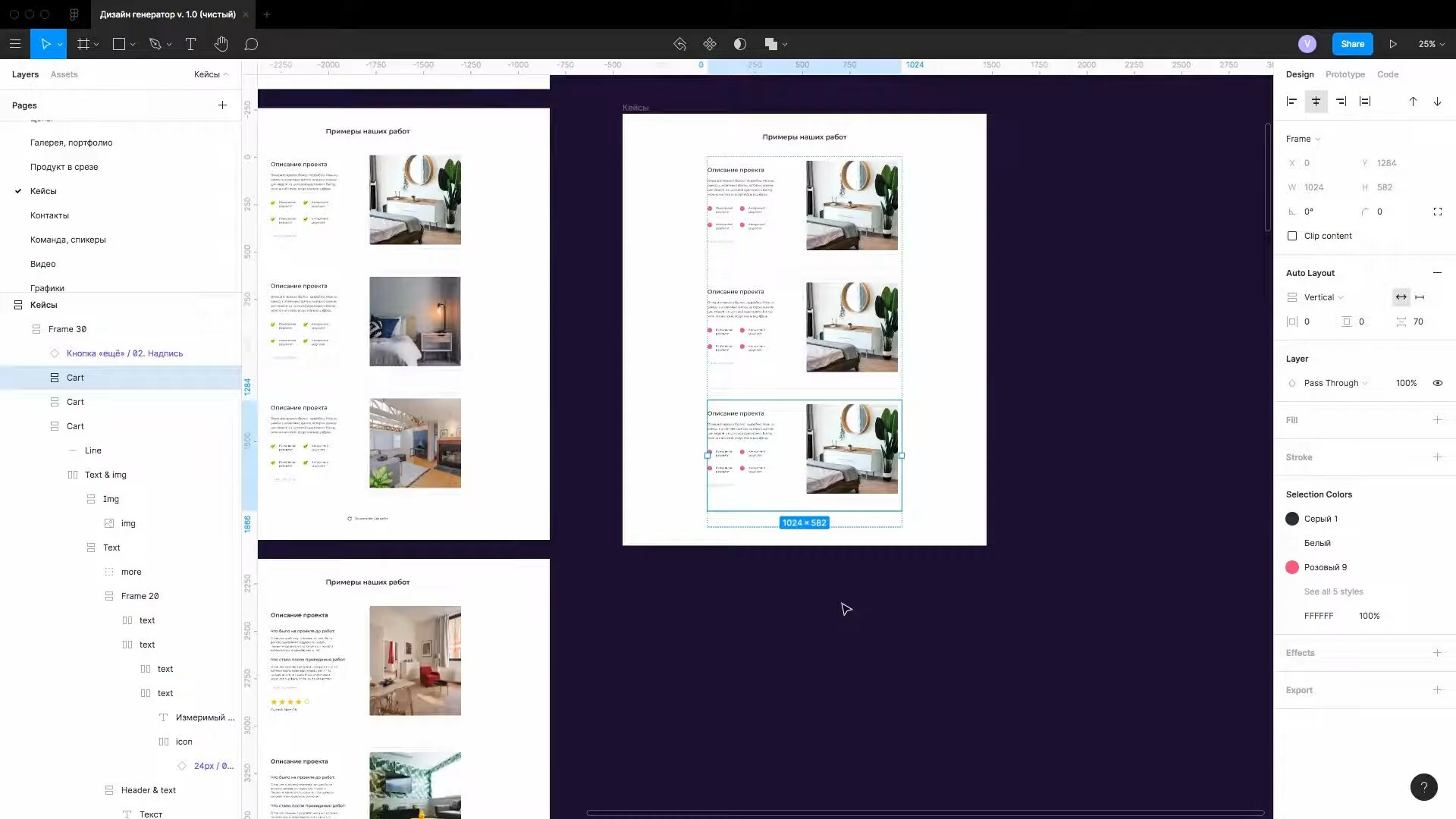Switch to the Prototype tab
This screenshot has width=1456, height=819.
point(1345,74)
